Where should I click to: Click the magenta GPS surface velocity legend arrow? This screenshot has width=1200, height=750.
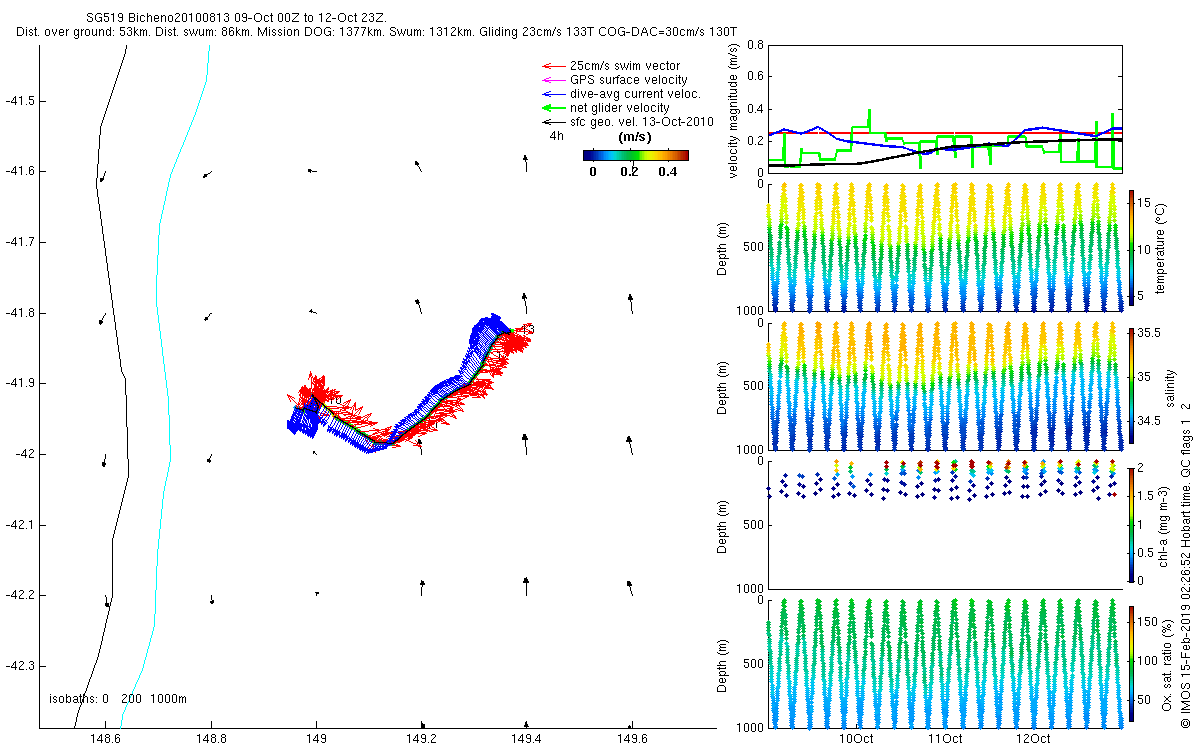(553, 80)
